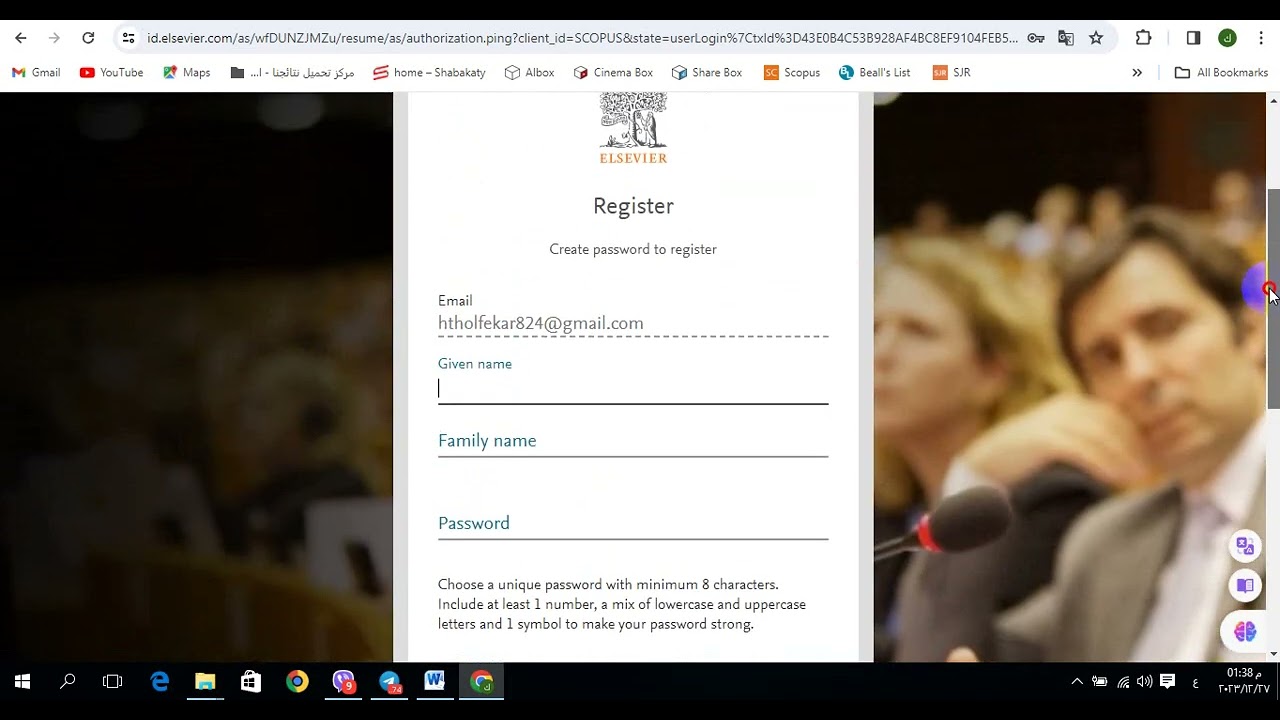This screenshot has height=720, width=1280.
Task: Open the taskbar clock and date
Action: point(1243,681)
